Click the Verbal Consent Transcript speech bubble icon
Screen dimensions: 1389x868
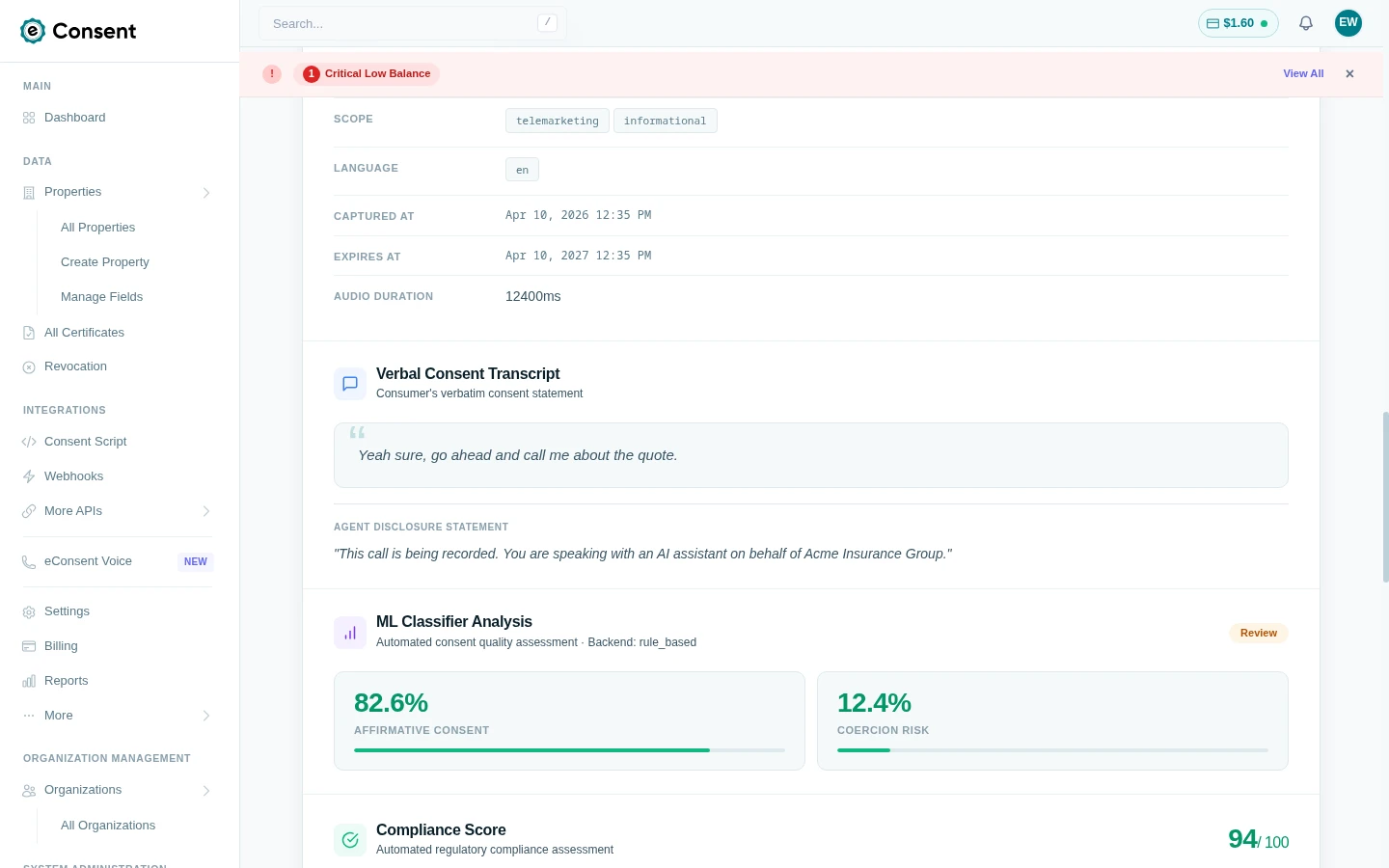(x=350, y=384)
